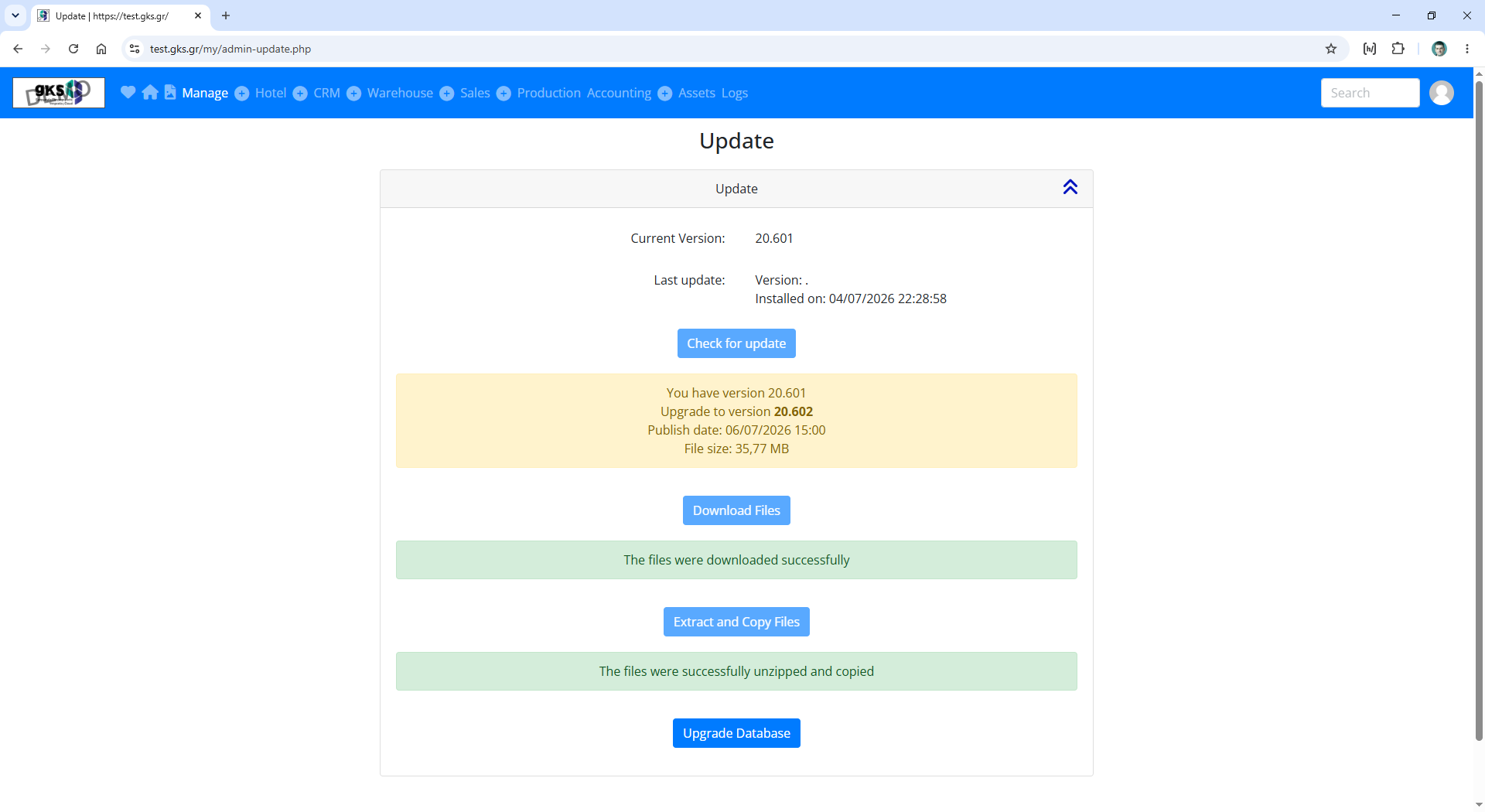
Task: Go back in browser history
Action: [x=18, y=49]
